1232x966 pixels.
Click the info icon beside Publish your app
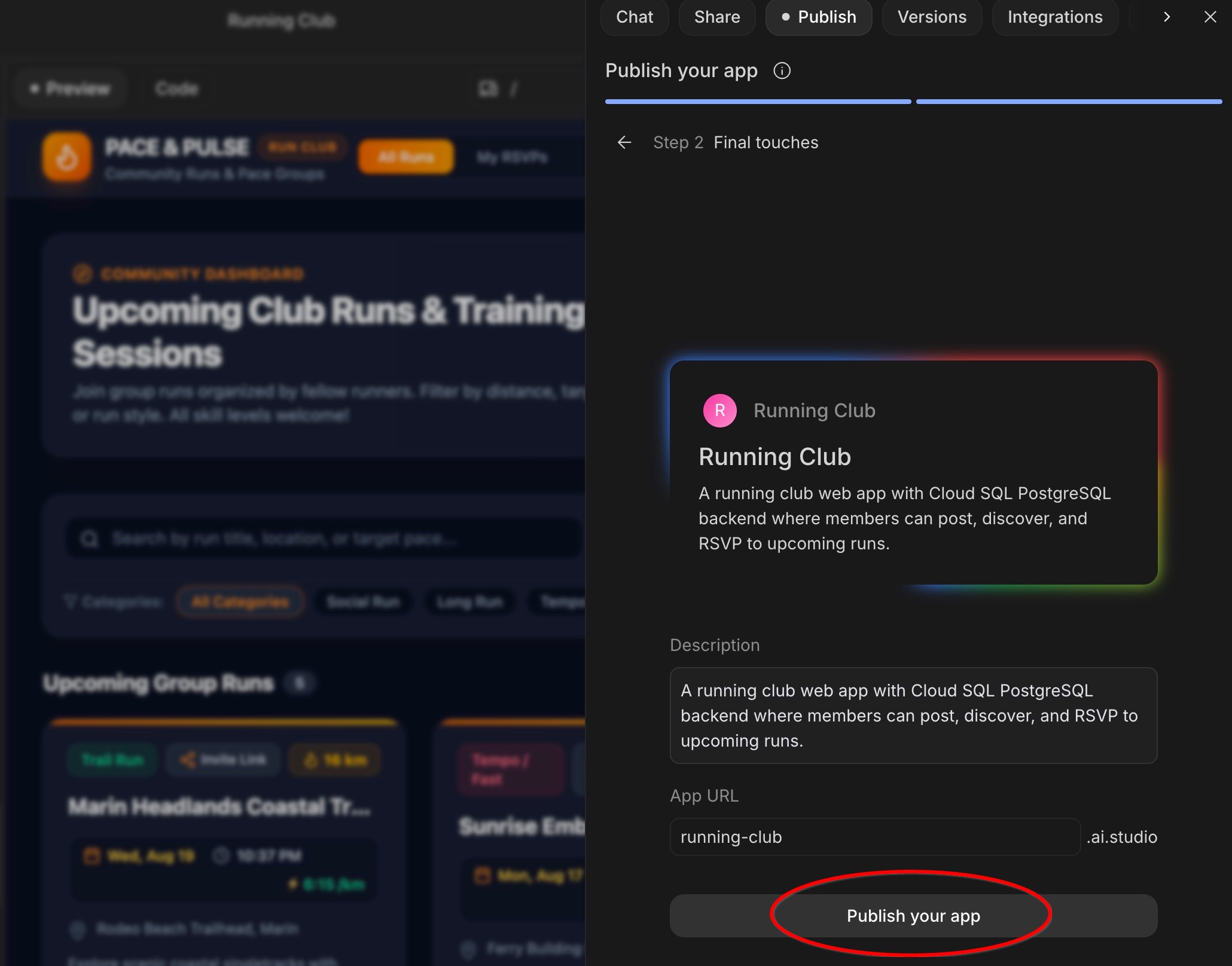coord(782,71)
